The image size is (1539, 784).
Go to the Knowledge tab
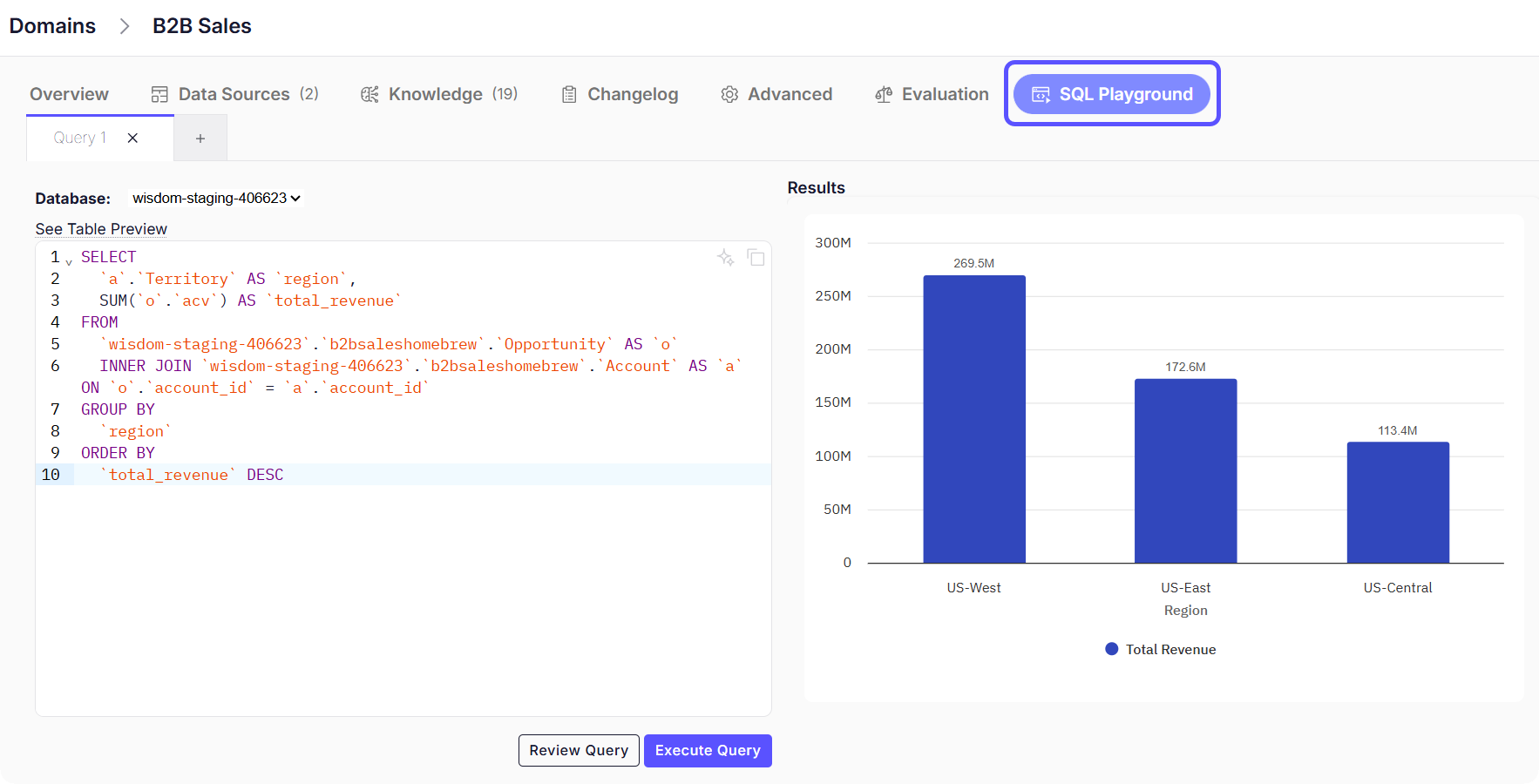tap(439, 94)
